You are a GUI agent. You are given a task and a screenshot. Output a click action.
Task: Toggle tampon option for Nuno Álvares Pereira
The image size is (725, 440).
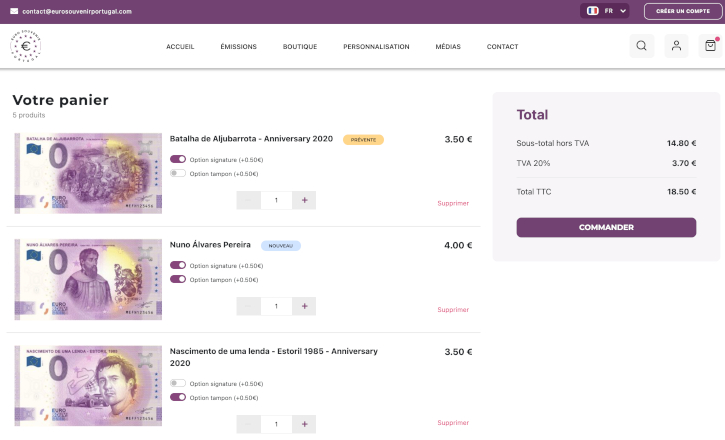178,279
